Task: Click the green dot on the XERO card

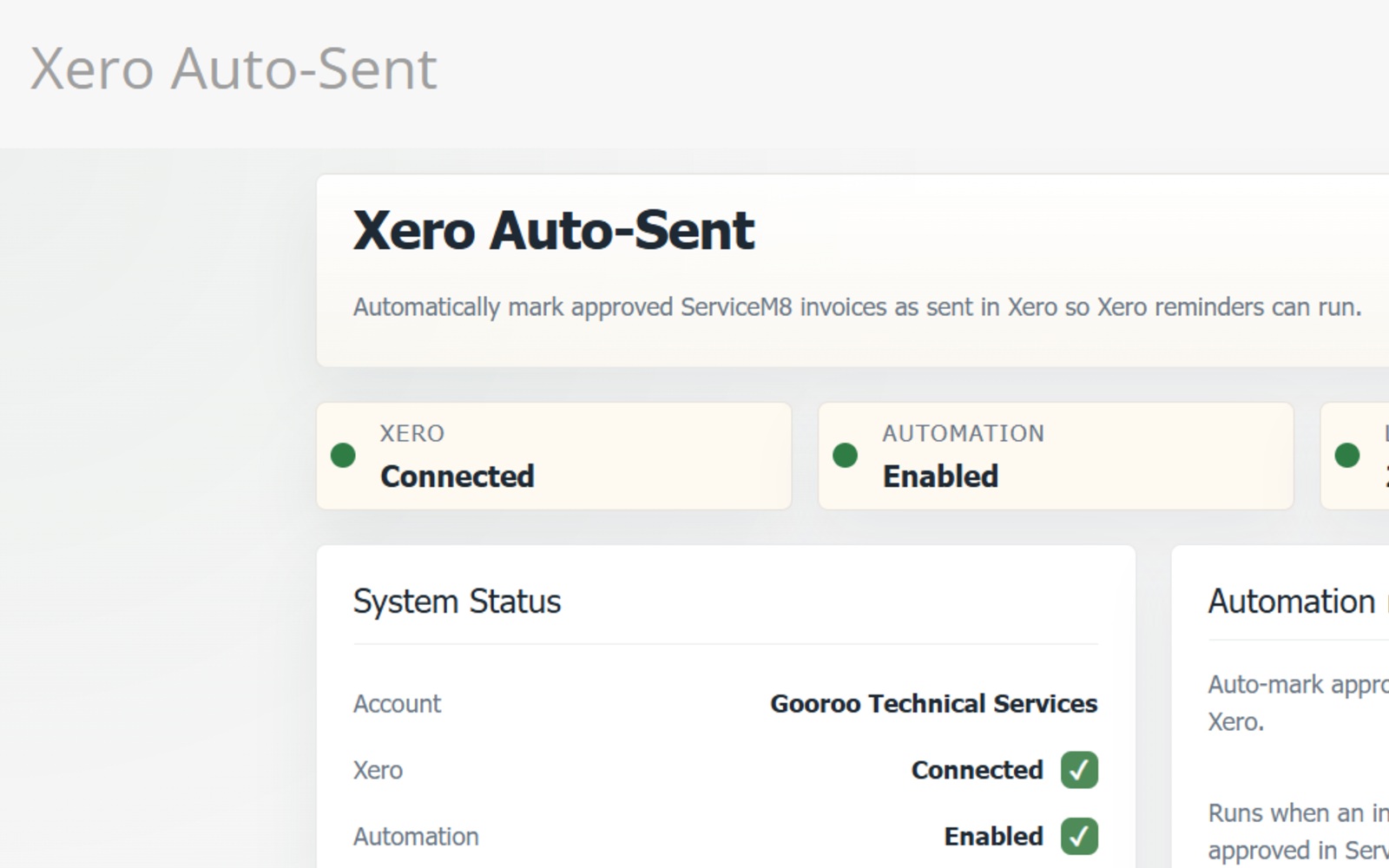Action: tap(343, 455)
